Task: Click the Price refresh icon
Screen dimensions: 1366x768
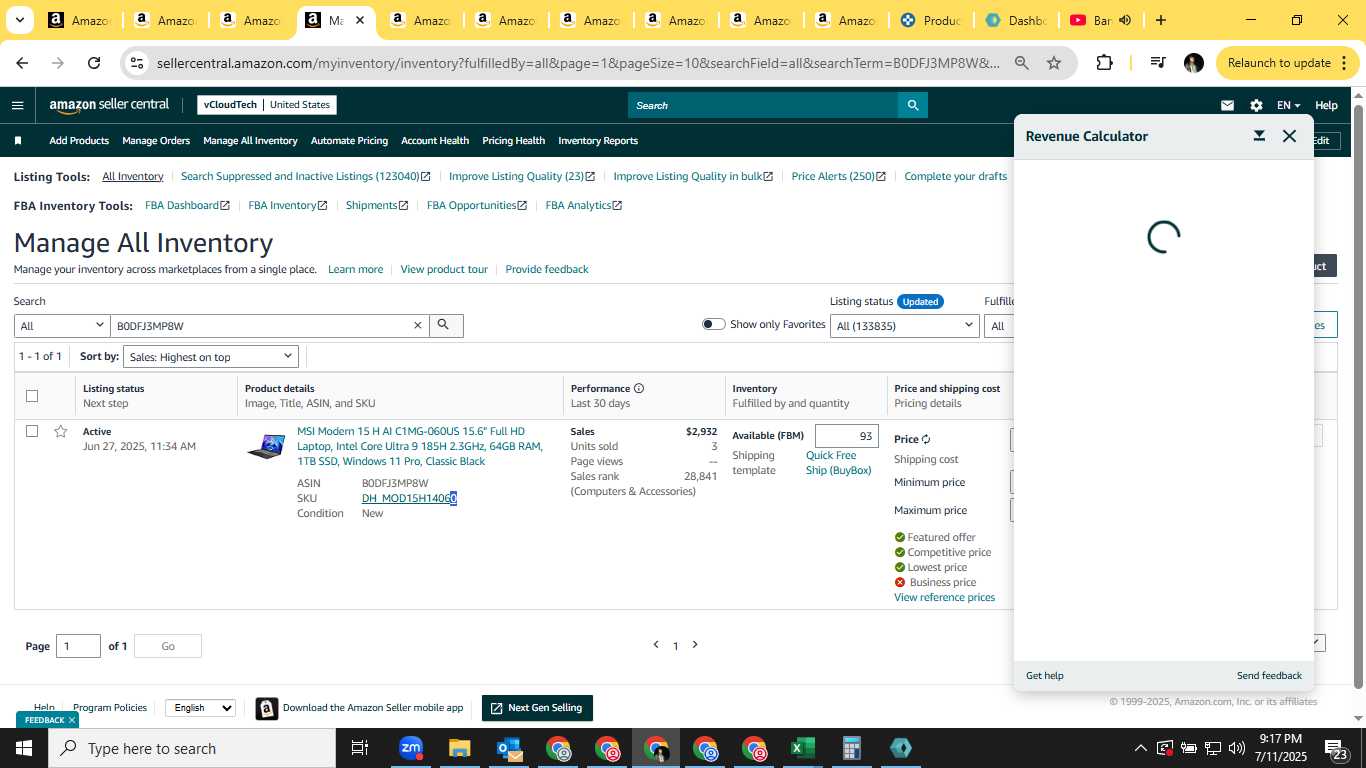Action: pos(926,439)
